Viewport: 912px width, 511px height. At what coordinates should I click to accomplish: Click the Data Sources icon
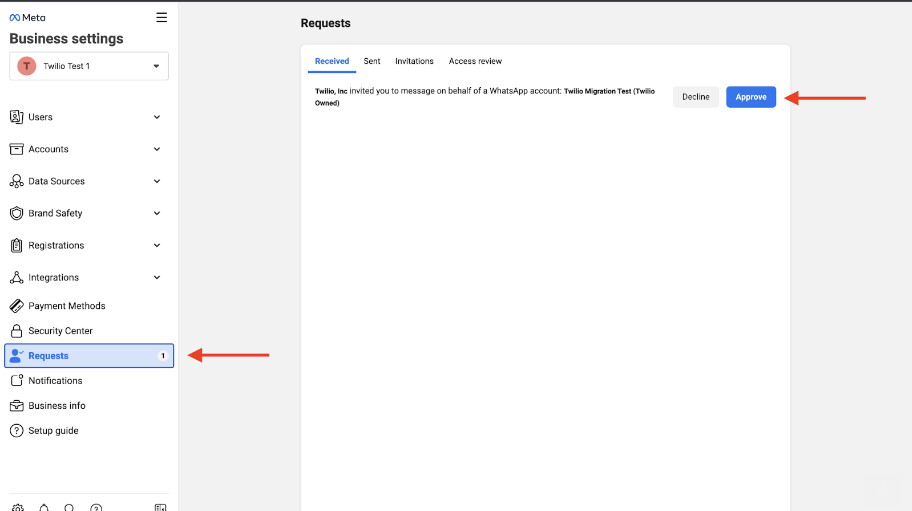pyautogui.click(x=16, y=181)
